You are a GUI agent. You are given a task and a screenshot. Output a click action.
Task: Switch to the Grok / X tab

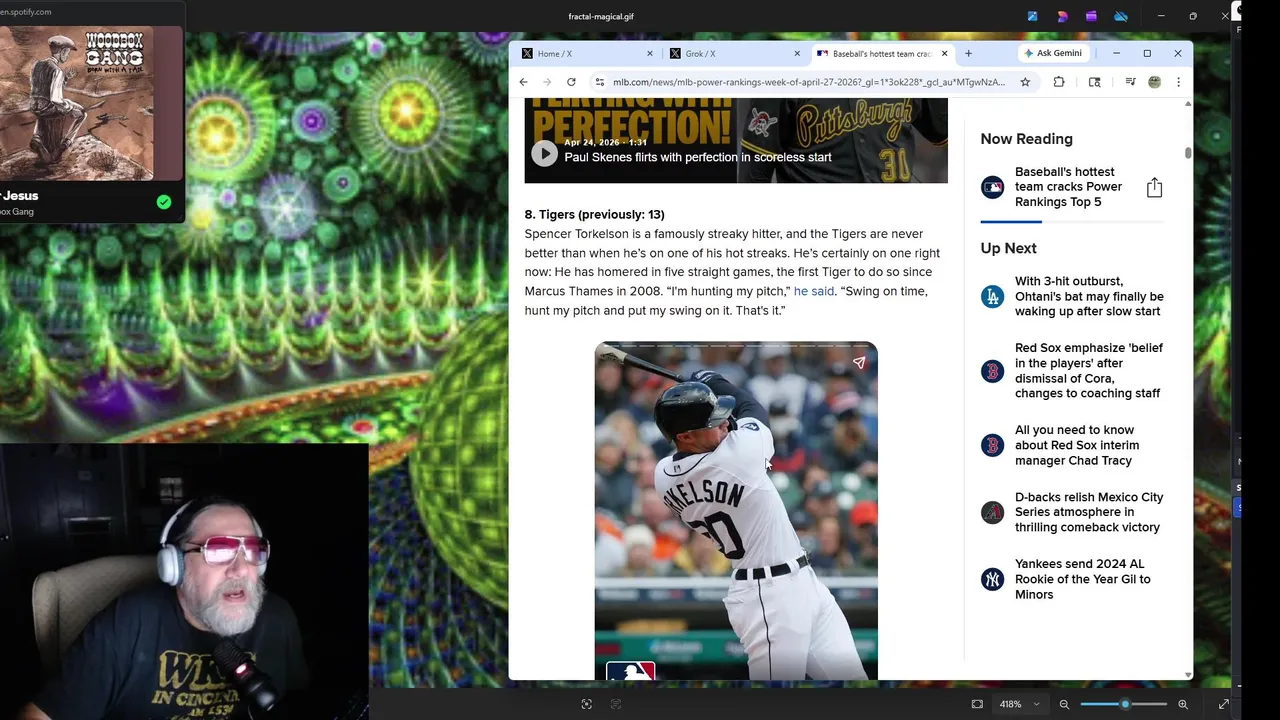click(733, 53)
